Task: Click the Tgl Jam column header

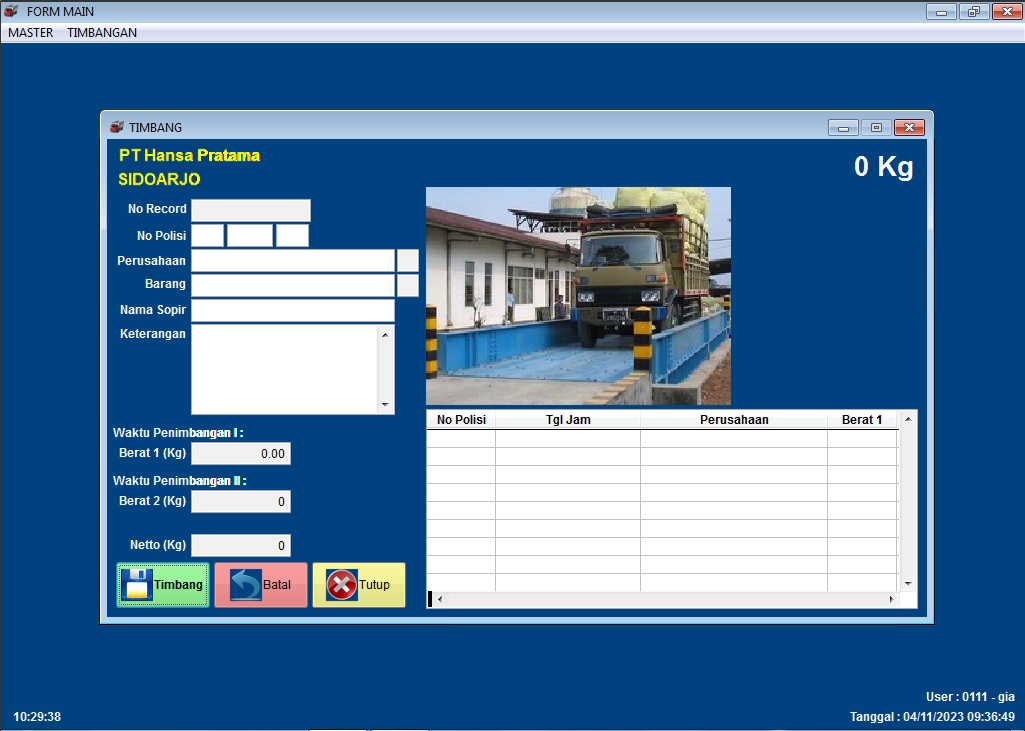Action: [568, 420]
